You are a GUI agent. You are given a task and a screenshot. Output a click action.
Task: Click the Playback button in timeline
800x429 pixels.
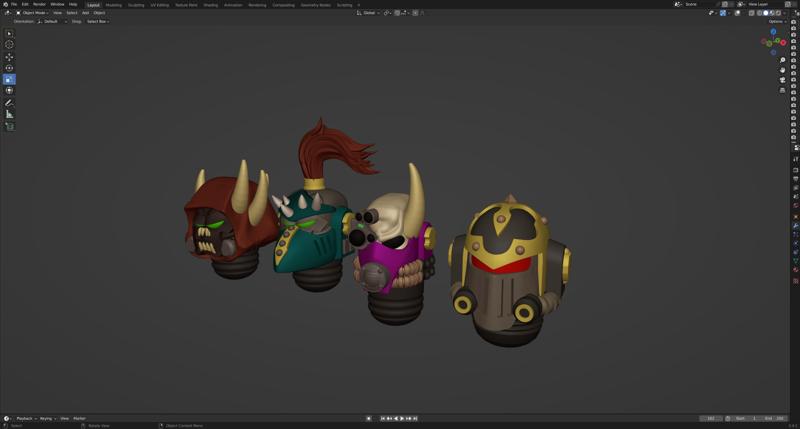tap(25, 418)
